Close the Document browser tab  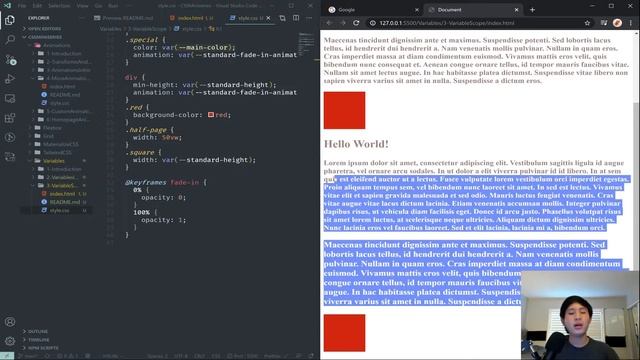pos(516,10)
